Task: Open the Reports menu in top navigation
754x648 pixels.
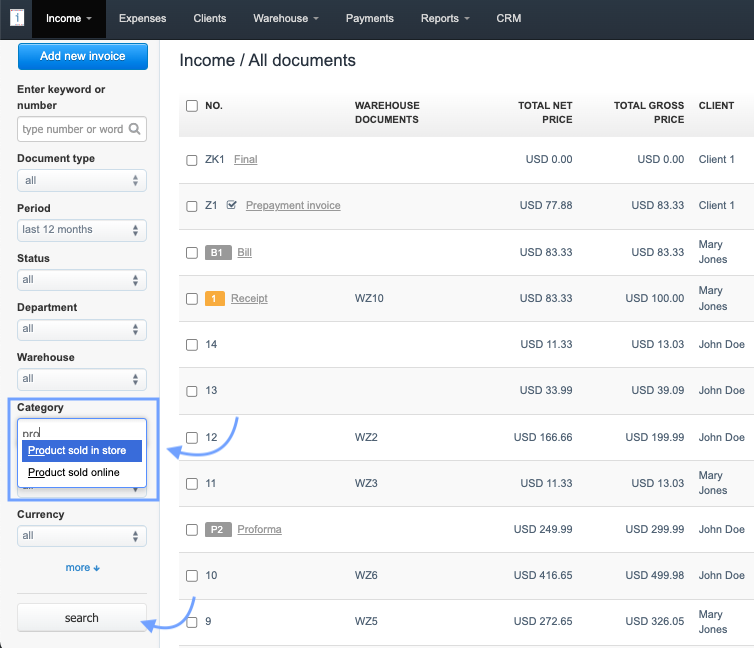Action: 445,18
